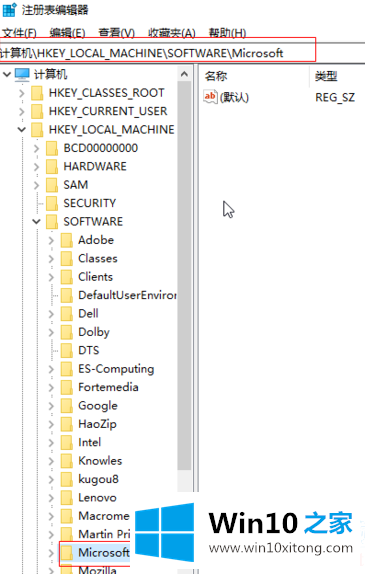Click the 计算机 computer icon

pyautogui.click(x=22, y=75)
